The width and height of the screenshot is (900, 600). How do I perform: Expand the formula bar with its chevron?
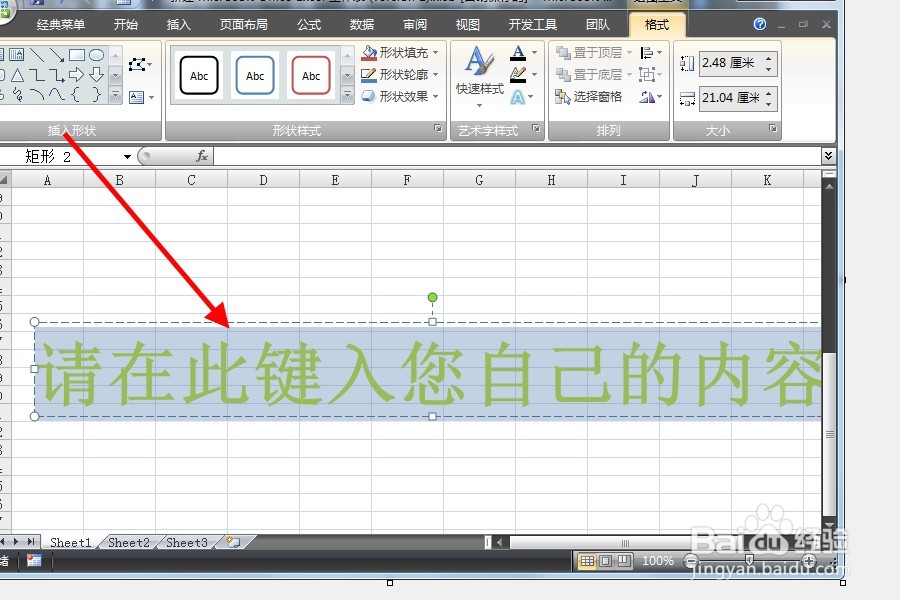[x=829, y=156]
